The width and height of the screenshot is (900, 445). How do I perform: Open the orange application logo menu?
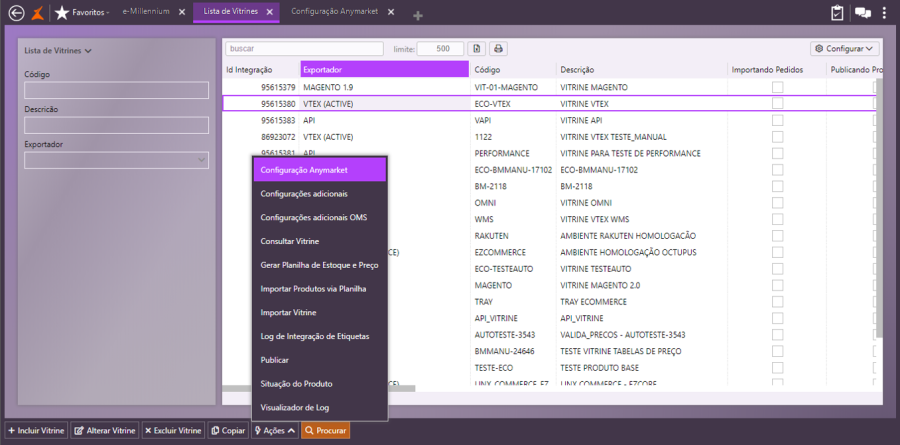coord(37,12)
